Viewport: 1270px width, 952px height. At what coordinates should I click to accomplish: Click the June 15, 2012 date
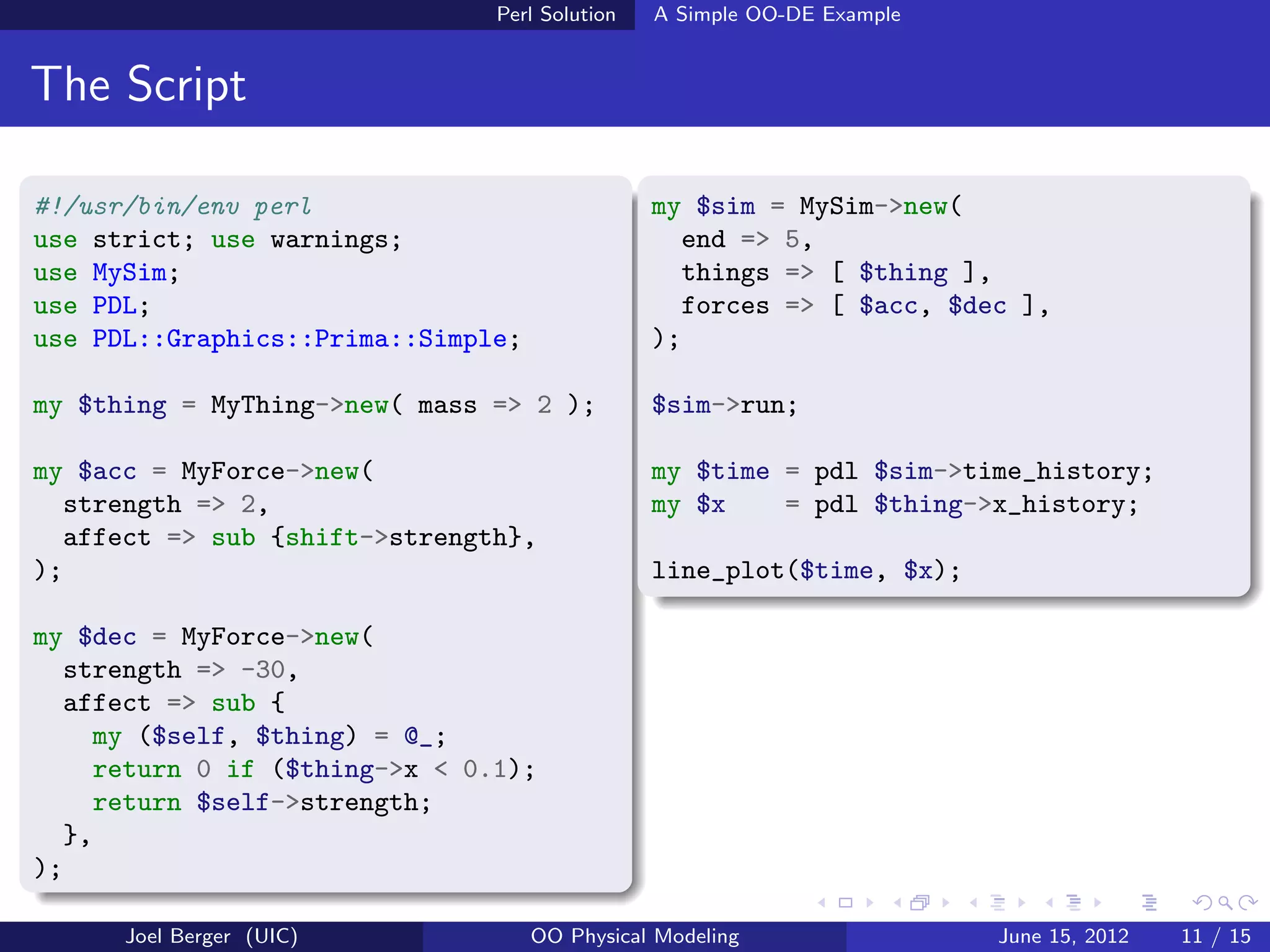[x=1064, y=936]
